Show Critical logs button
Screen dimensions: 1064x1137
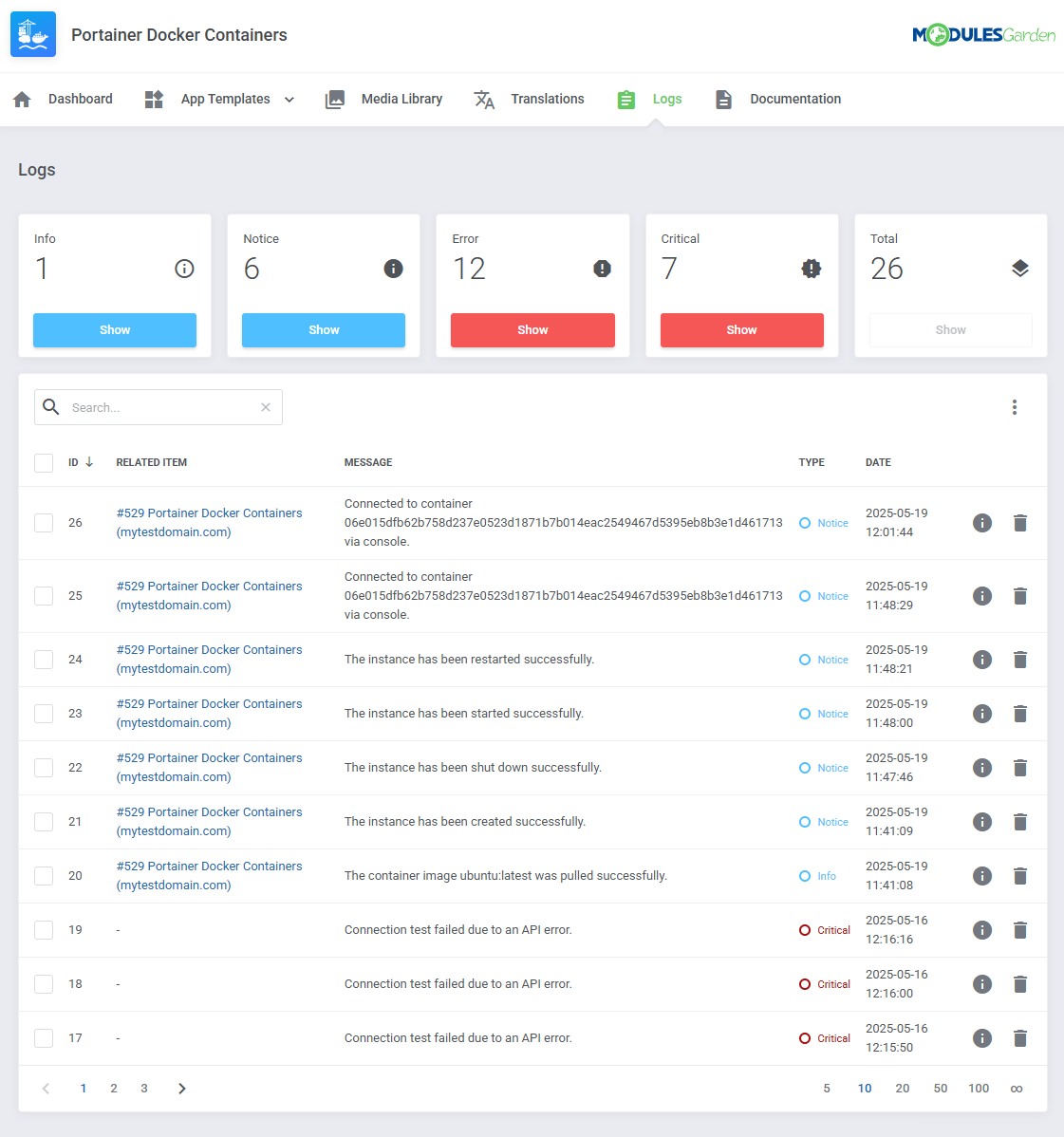(742, 330)
